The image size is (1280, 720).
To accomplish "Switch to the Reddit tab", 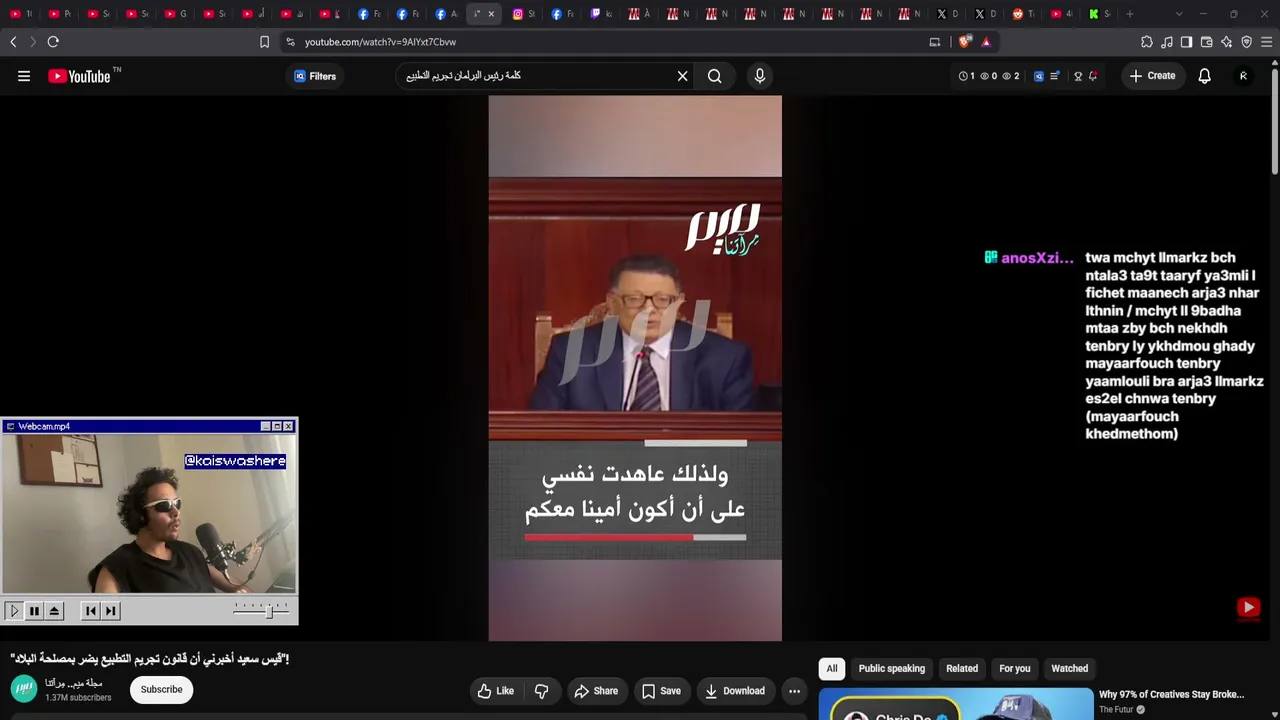I will (x=1024, y=14).
